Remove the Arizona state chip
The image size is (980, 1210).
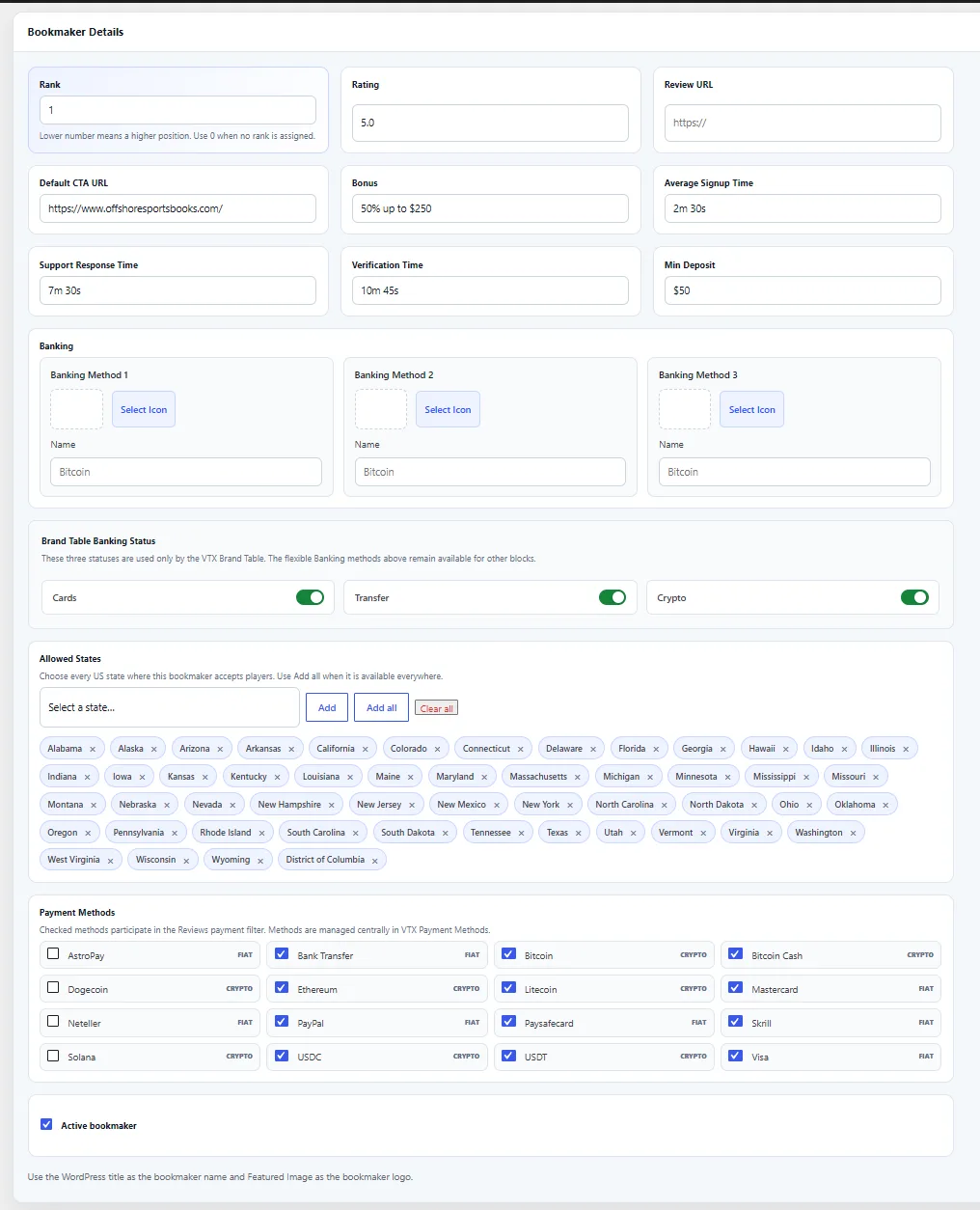point(220,750)
